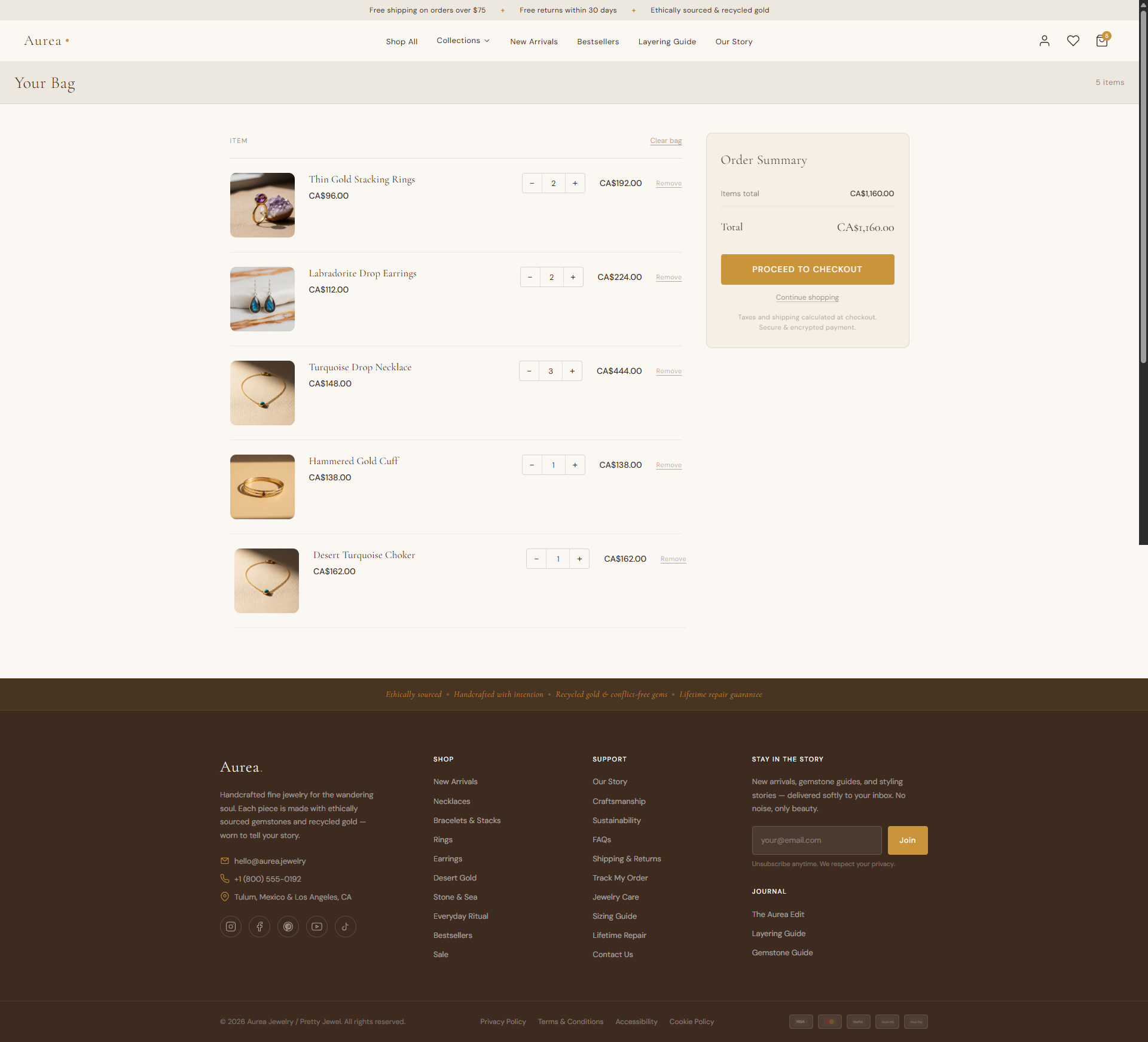This screenshot has width=1148, height=1042.
Task: Decrease quantity of Desert Turquoise Choker
Action: point(536,559)
